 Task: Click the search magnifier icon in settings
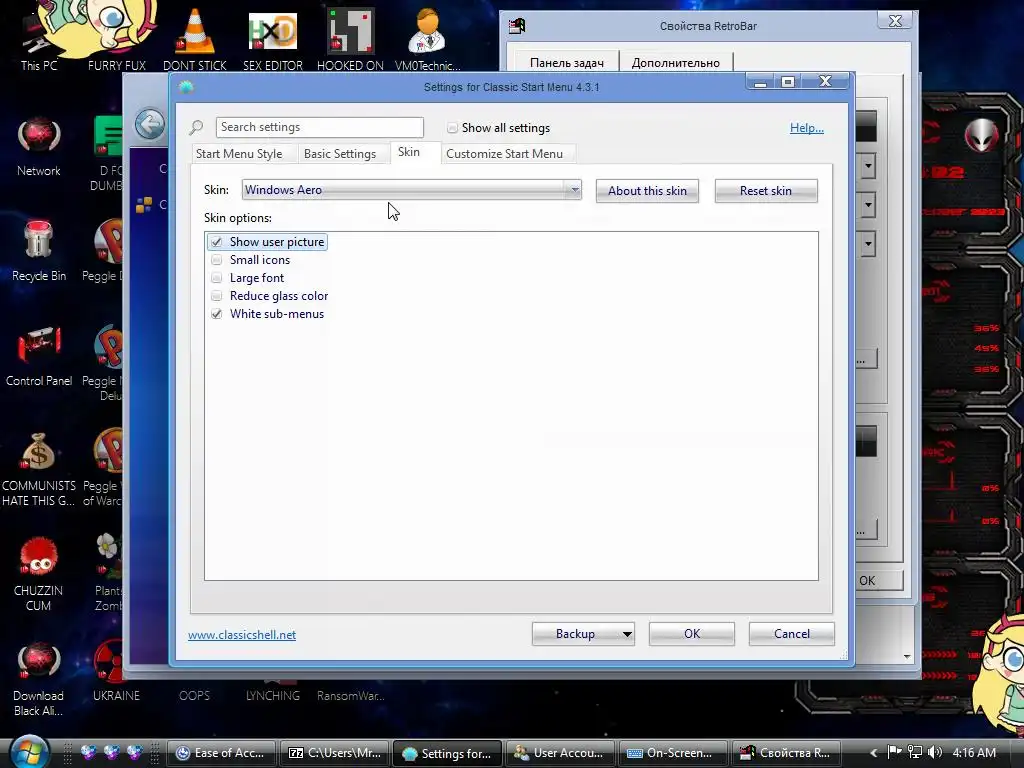[196, 127]
